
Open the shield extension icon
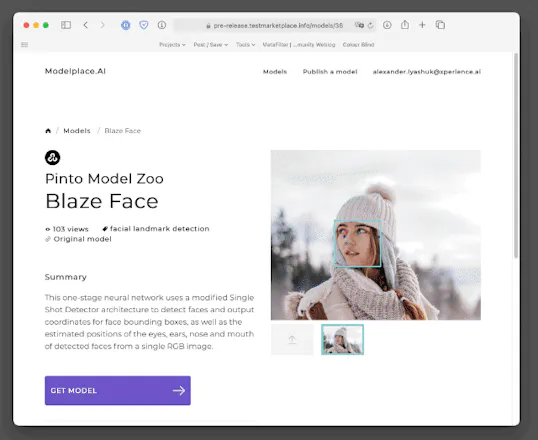pyautogui.click(x=144, y=25)
